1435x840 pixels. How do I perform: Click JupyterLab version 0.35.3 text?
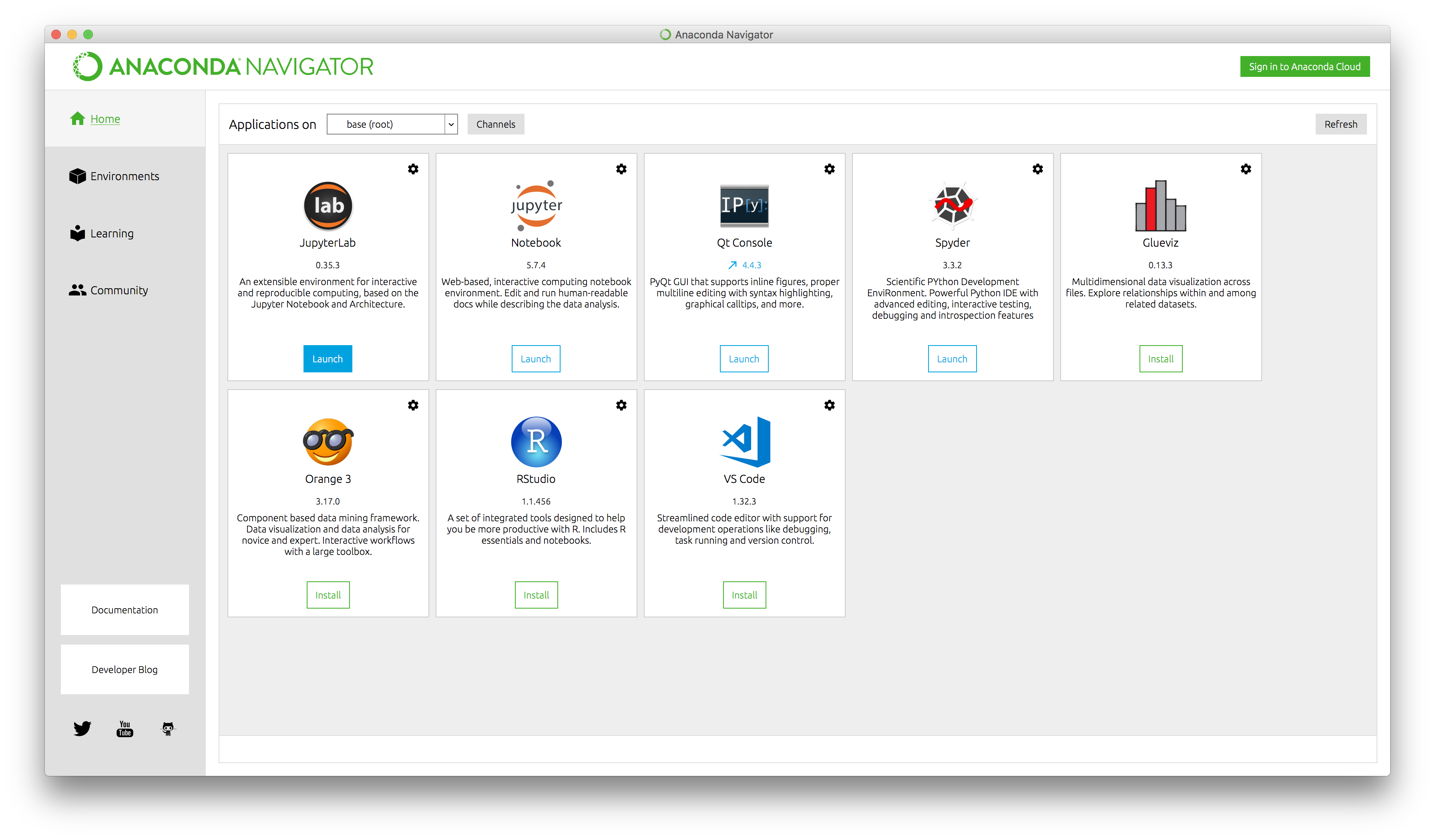pyautogui.click(x=328, y=265)
